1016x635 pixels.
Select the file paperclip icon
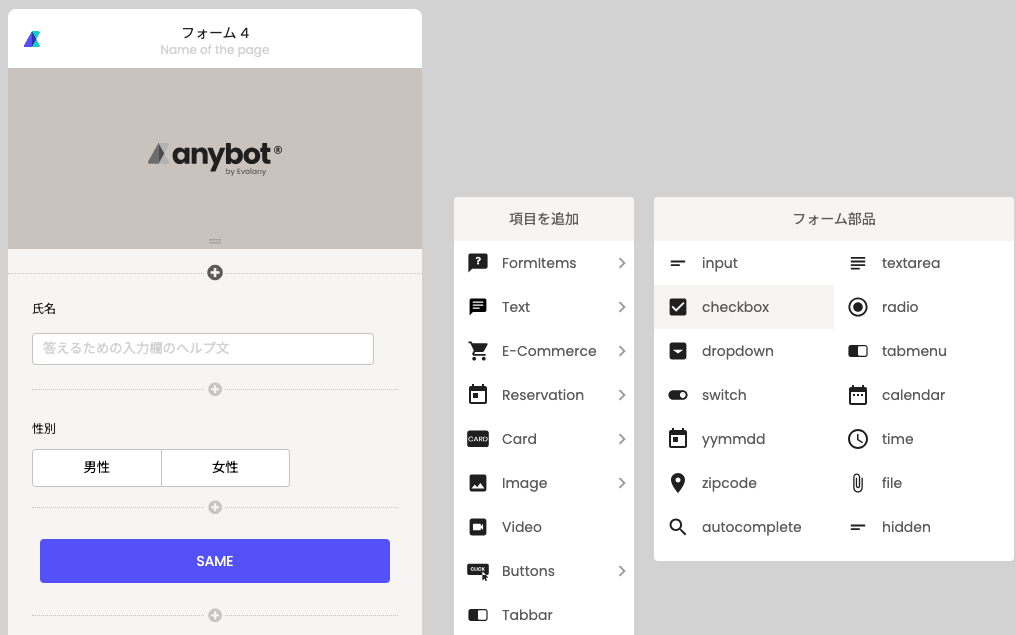(857, 483)
